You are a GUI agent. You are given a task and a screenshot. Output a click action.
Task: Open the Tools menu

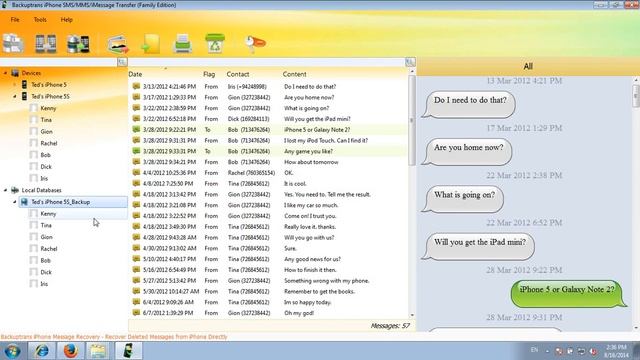point(40,20)
